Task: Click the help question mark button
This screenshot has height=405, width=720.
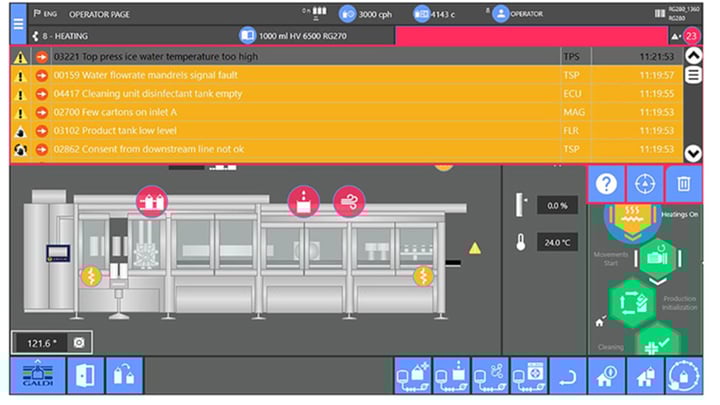Action: 605,184
